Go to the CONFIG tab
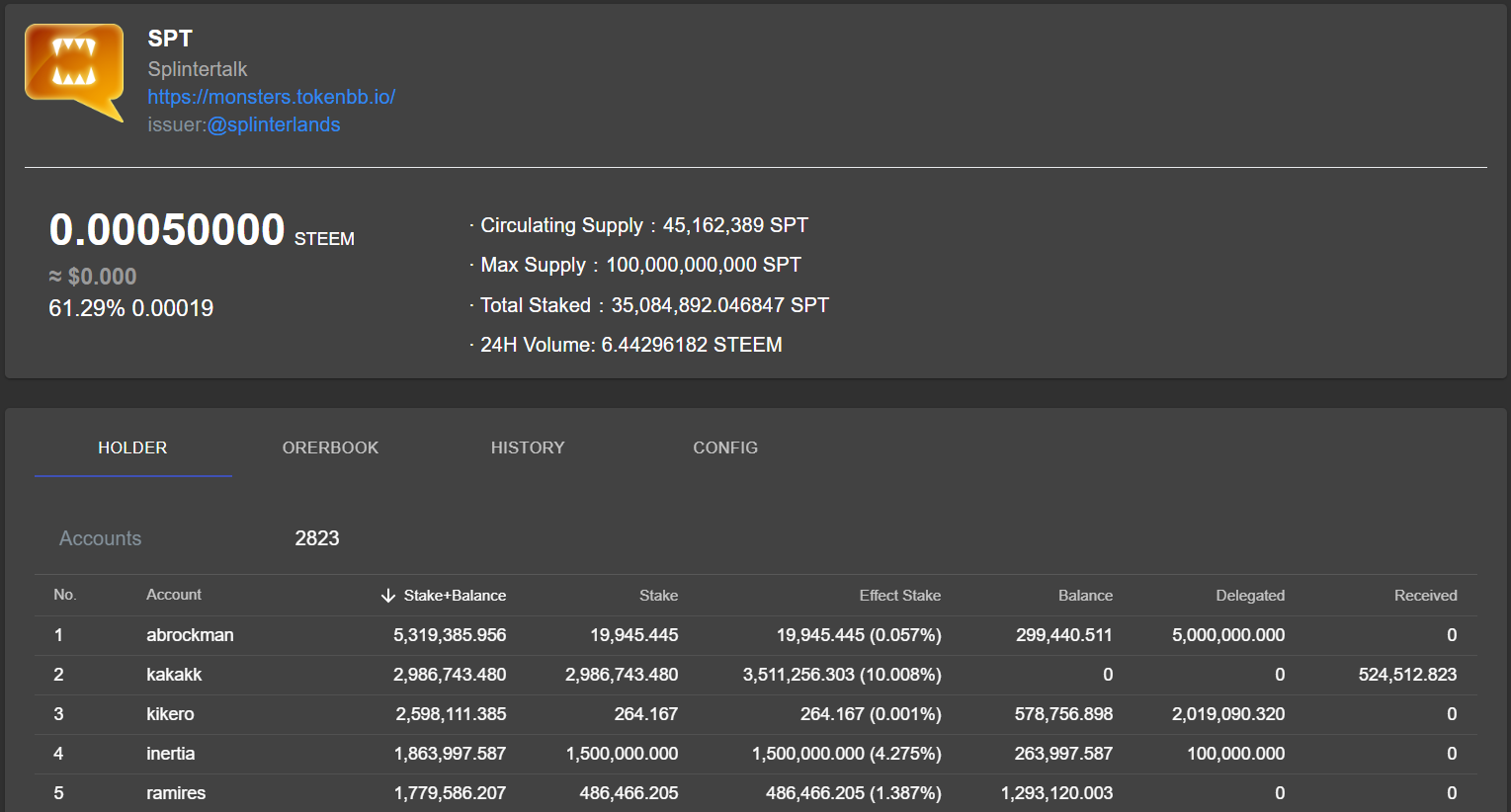Image resolution: width=1511 pixels, height=812 pixels. point(725,447)
